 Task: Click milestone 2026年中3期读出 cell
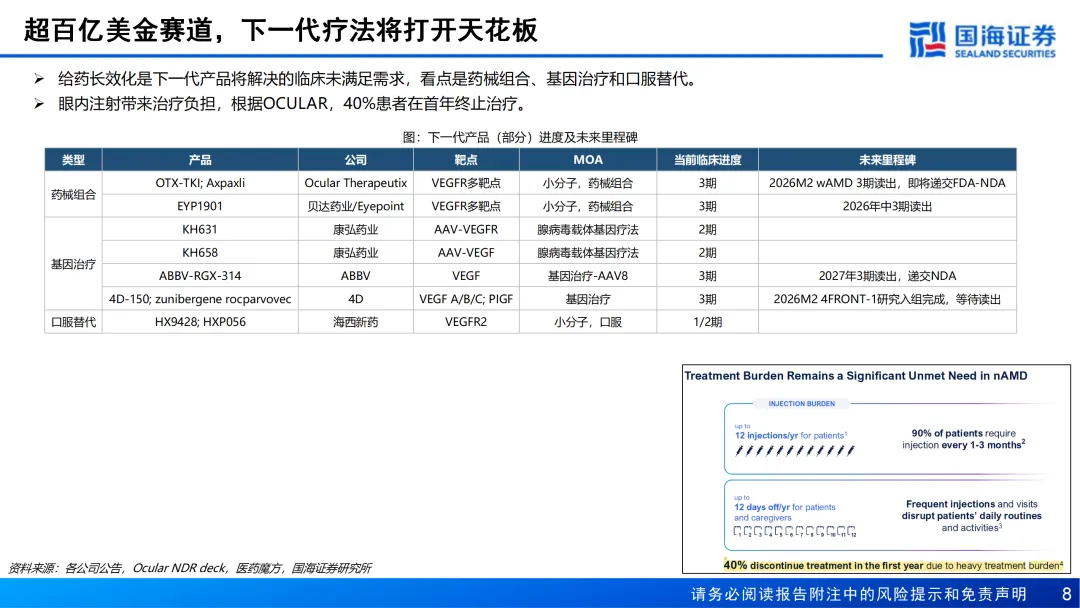coord(887,206)
